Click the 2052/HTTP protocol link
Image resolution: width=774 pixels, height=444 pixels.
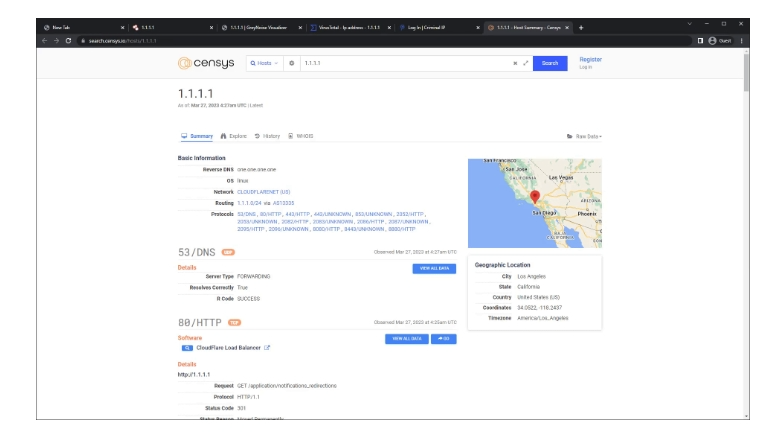(x=410, y=214)
